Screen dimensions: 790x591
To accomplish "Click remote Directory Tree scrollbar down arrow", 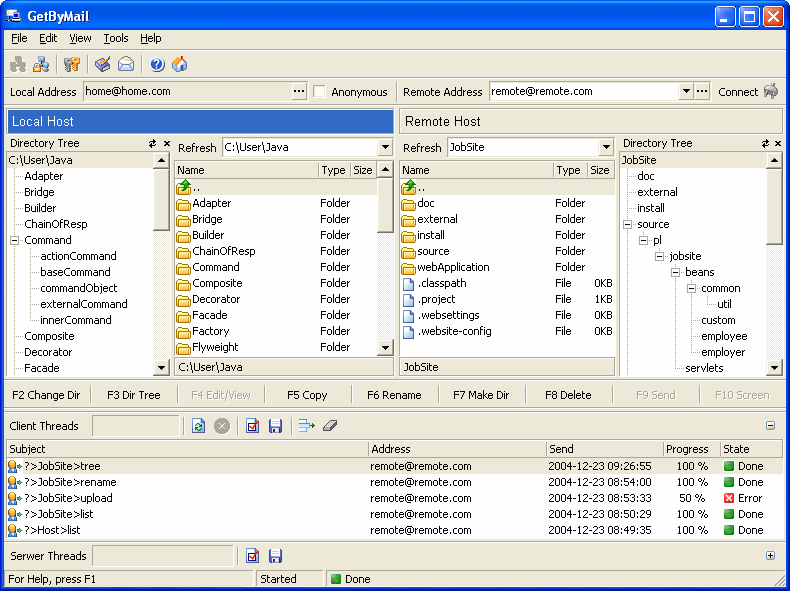I will (x=774, y=368).
